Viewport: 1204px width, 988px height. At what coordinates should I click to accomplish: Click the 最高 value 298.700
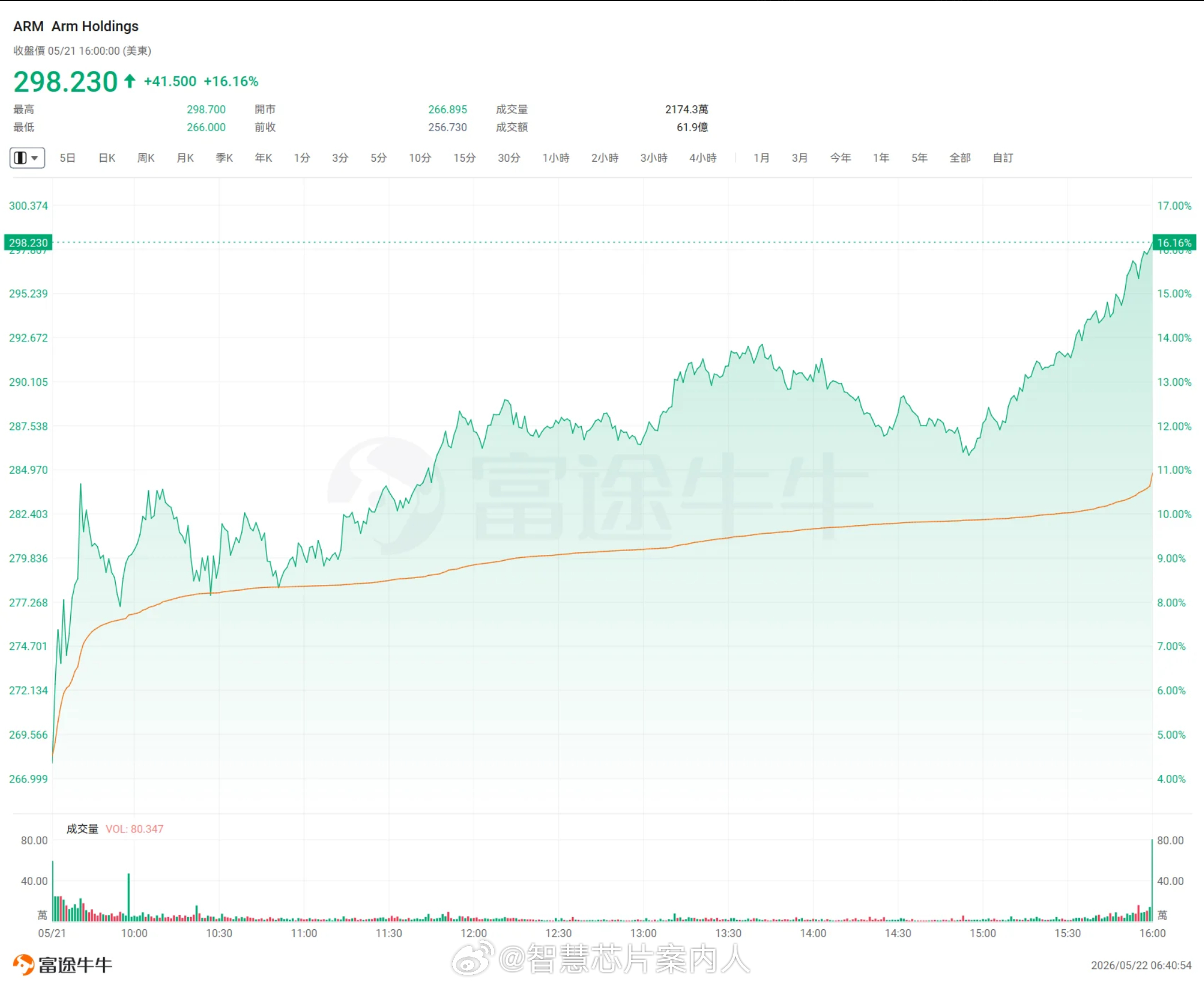[206, 109]
